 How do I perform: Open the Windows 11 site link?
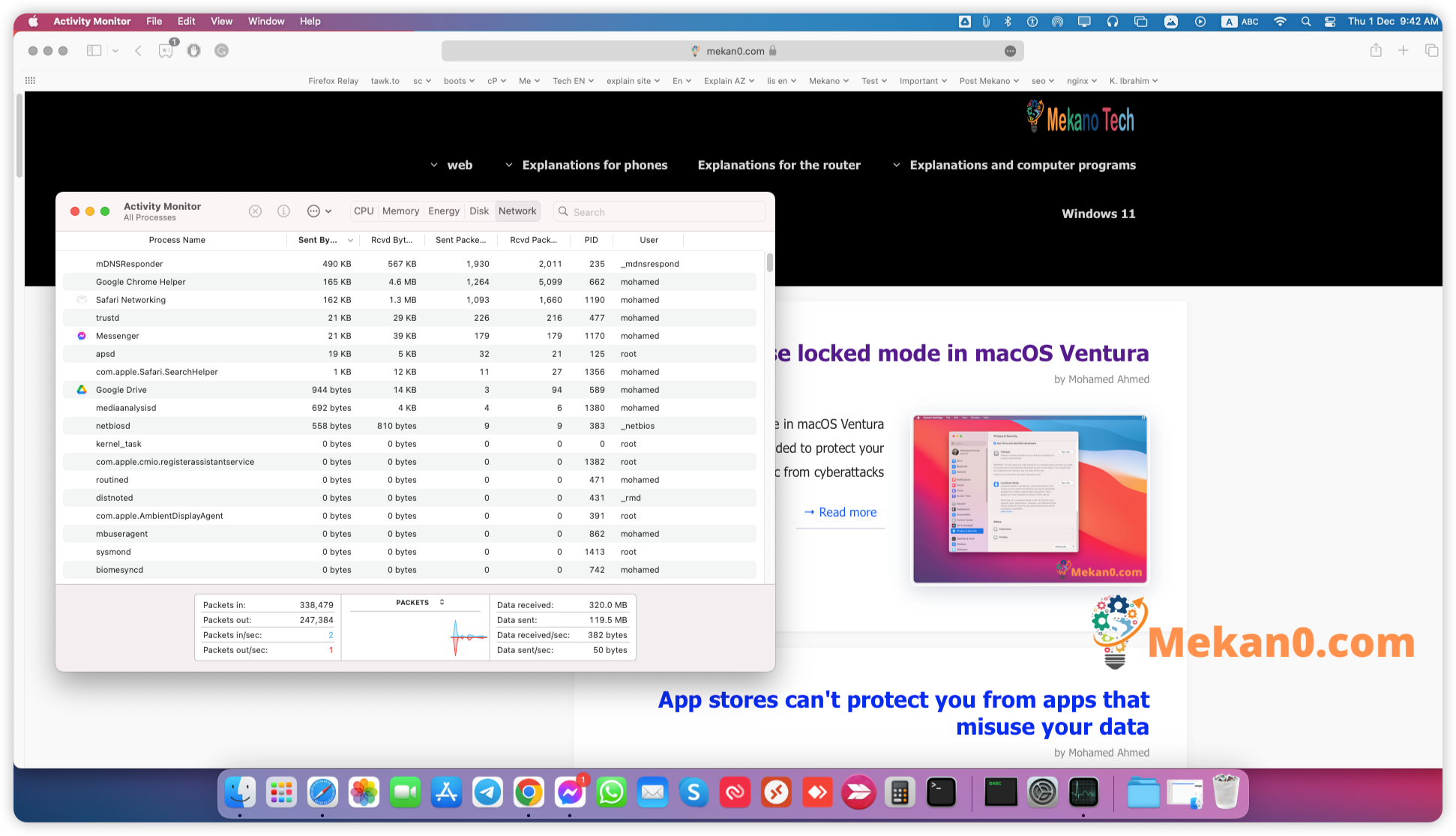tap(1098, 214)
